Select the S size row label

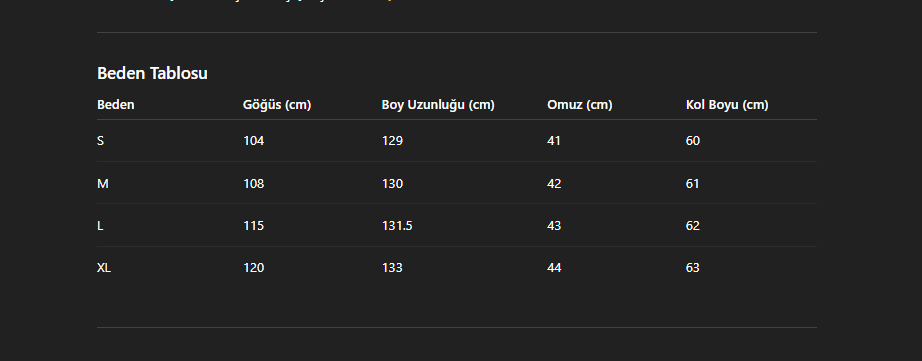[x=101, y=141]
